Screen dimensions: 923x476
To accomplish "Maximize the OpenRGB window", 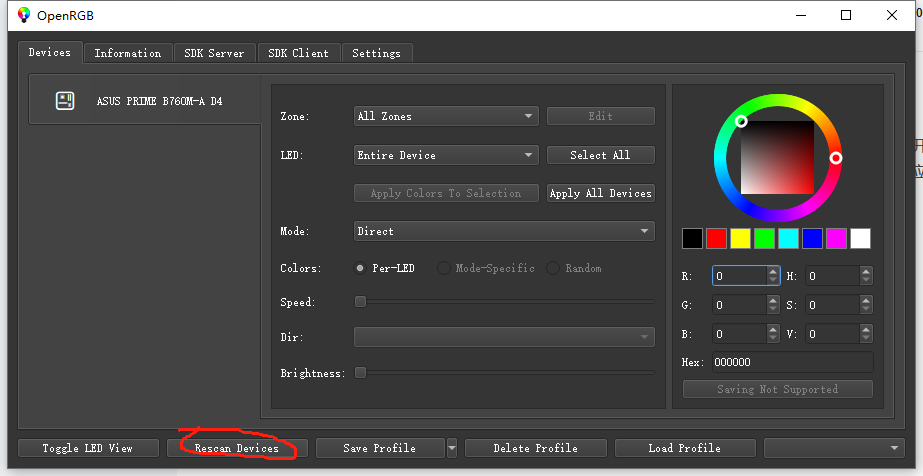I will 846,15.
